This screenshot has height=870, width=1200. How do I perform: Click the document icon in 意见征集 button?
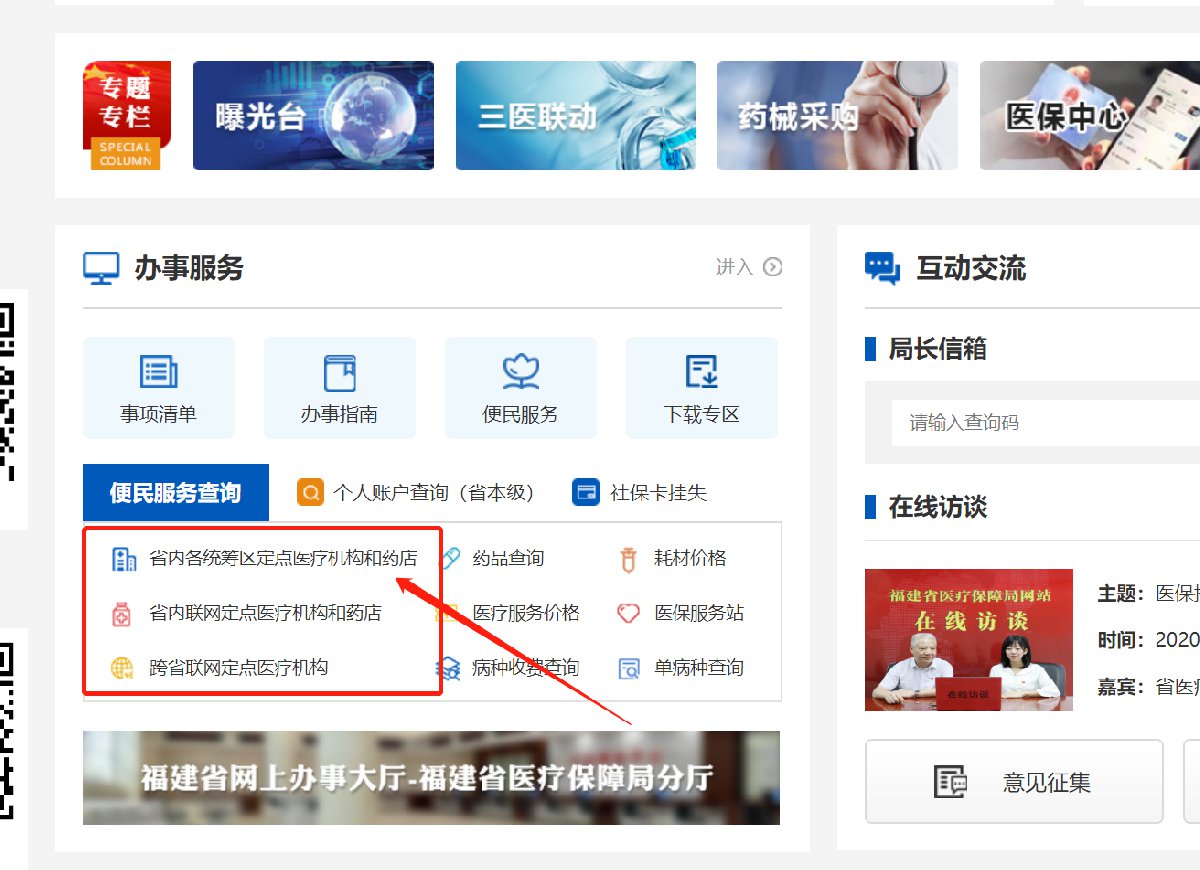950,782
